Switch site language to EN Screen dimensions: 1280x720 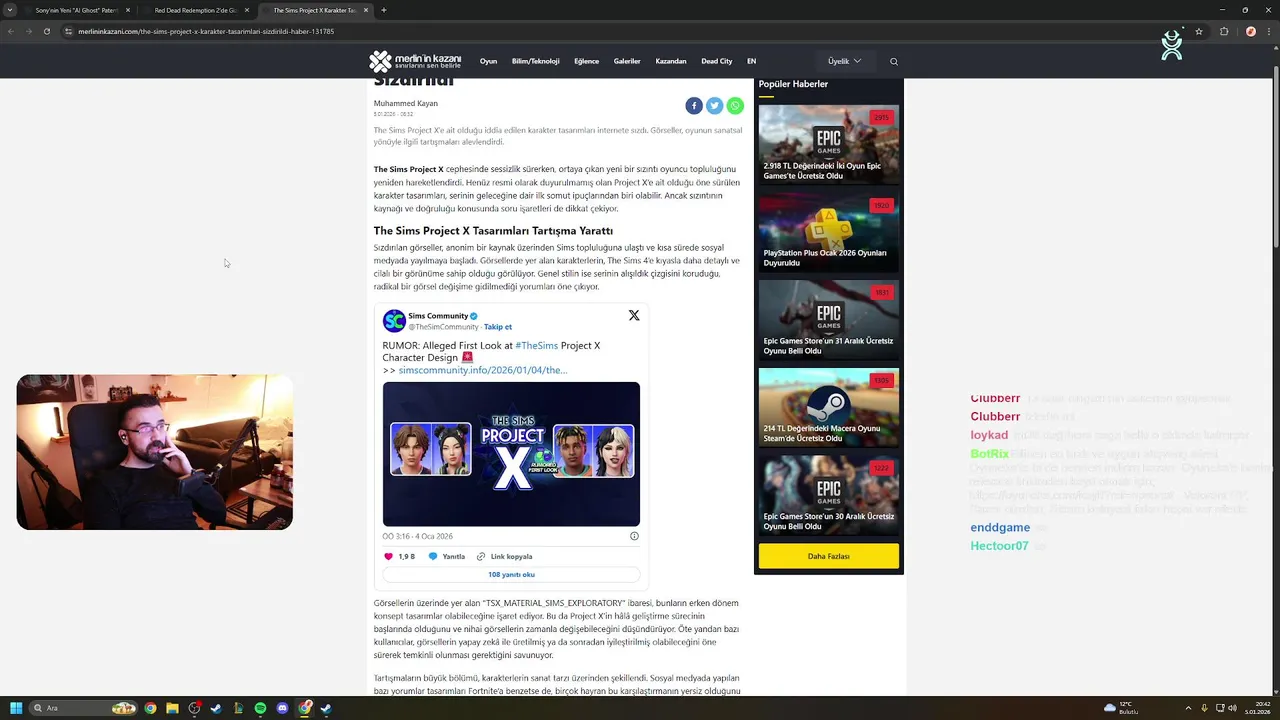751,61
